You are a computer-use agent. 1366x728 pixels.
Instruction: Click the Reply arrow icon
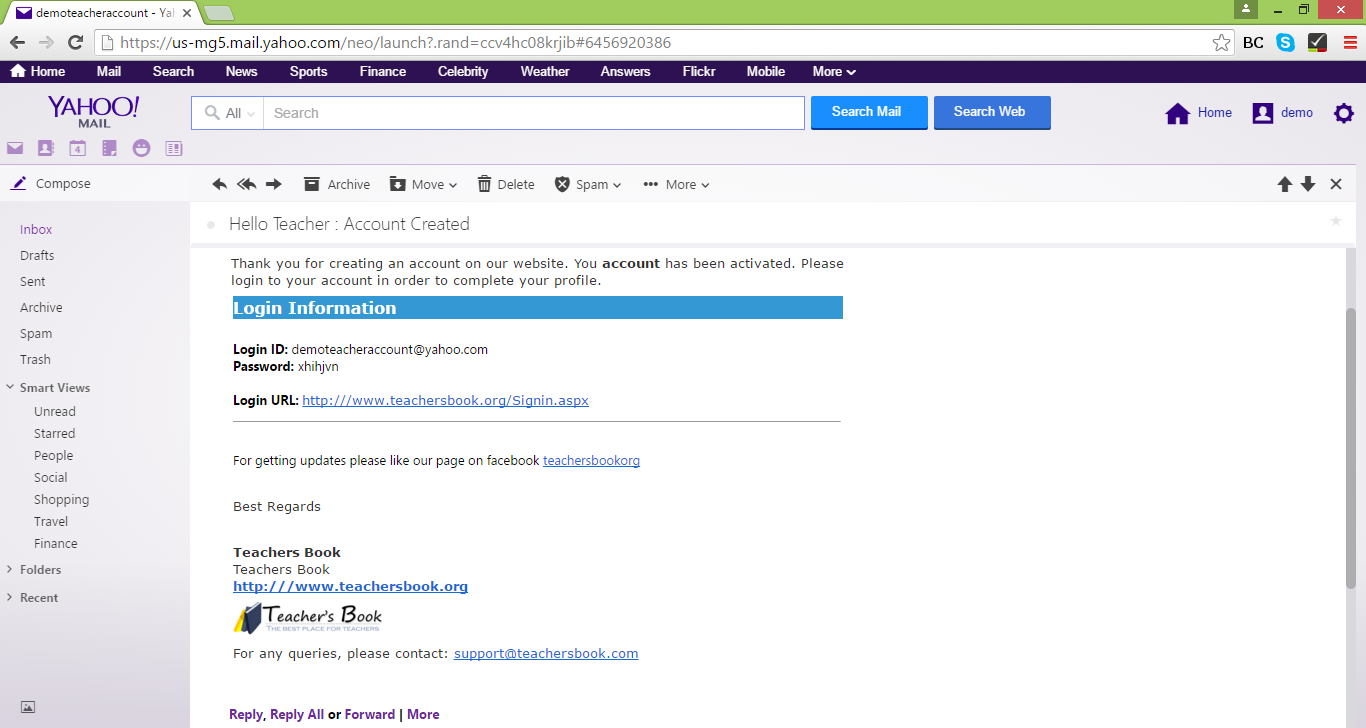coord(220,184)
